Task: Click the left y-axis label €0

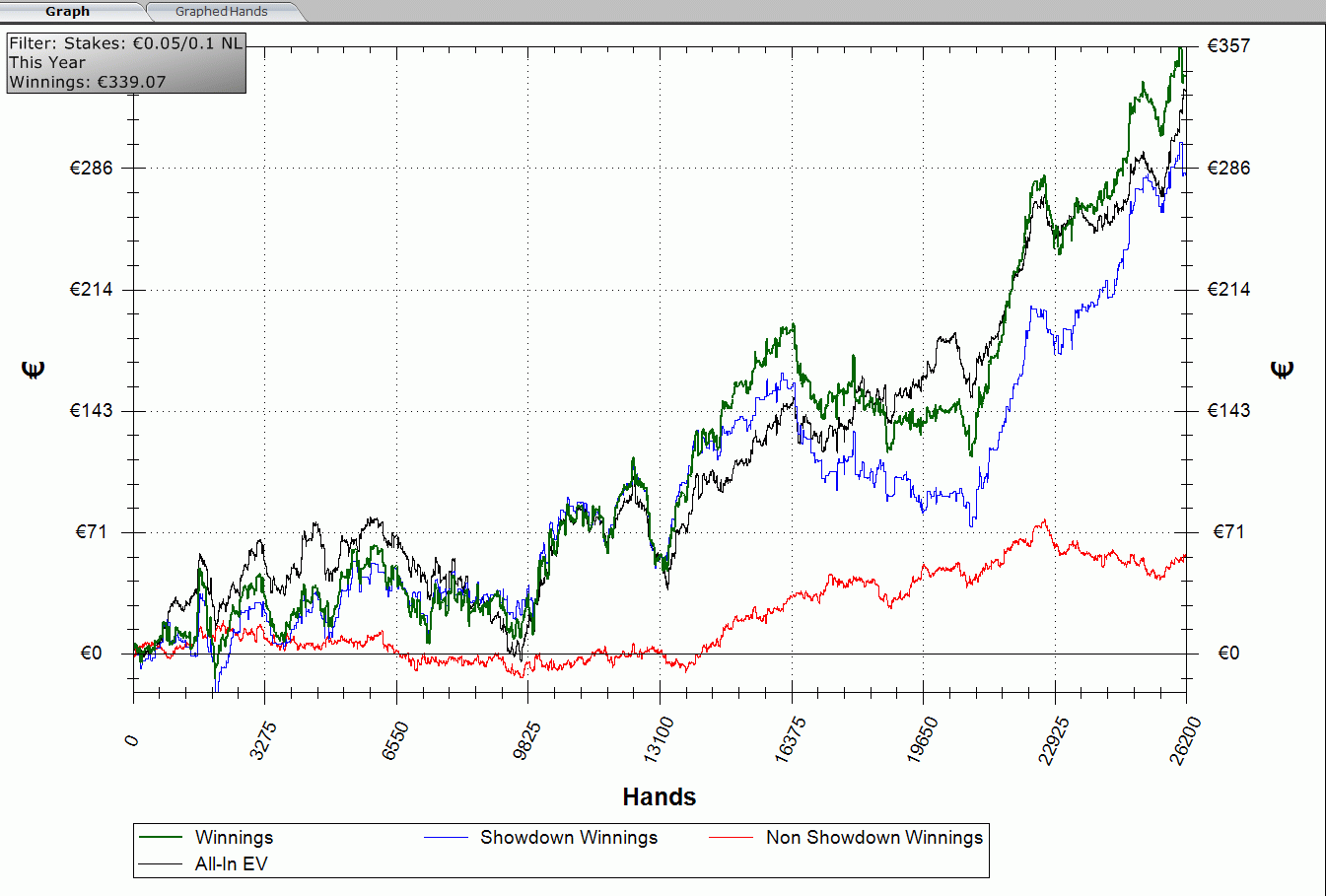Action: (x=92, y=653)
